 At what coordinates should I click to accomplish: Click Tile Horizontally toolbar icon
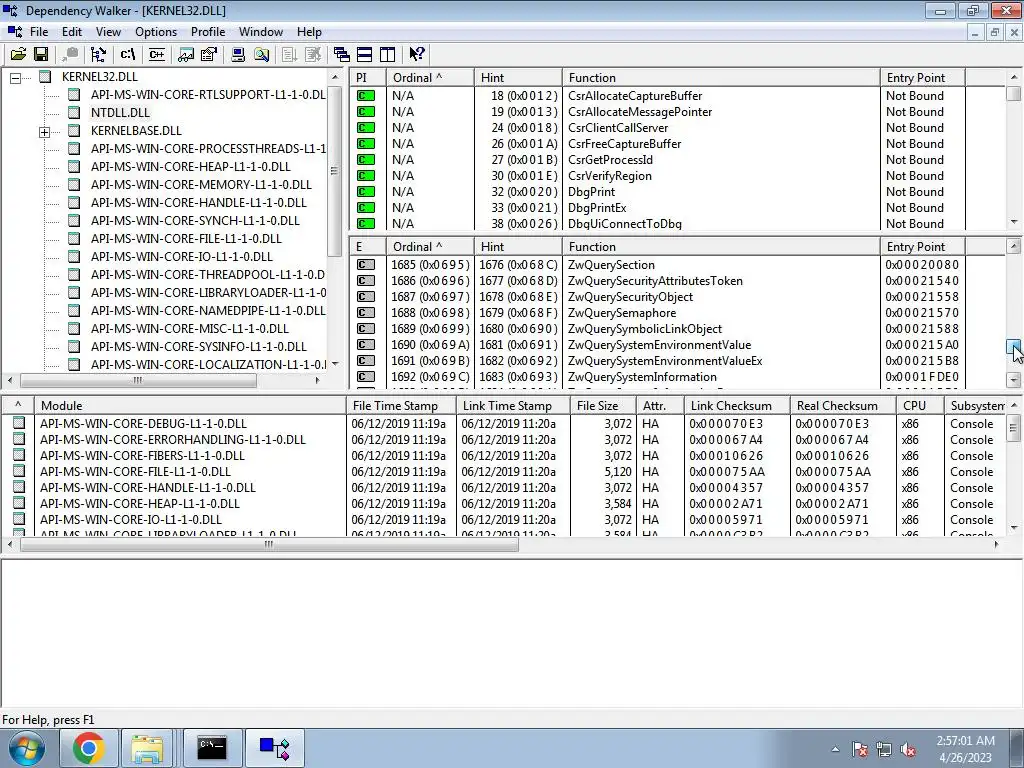coord(364,54)
